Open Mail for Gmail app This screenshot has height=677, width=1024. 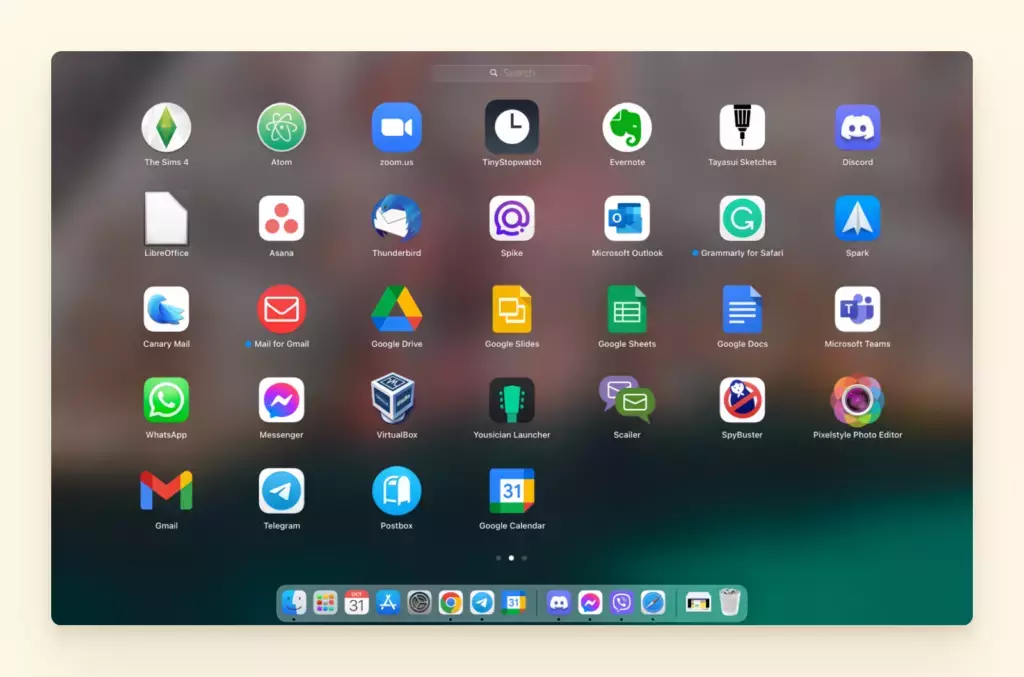pyautogui.click(x=281, y=309)
